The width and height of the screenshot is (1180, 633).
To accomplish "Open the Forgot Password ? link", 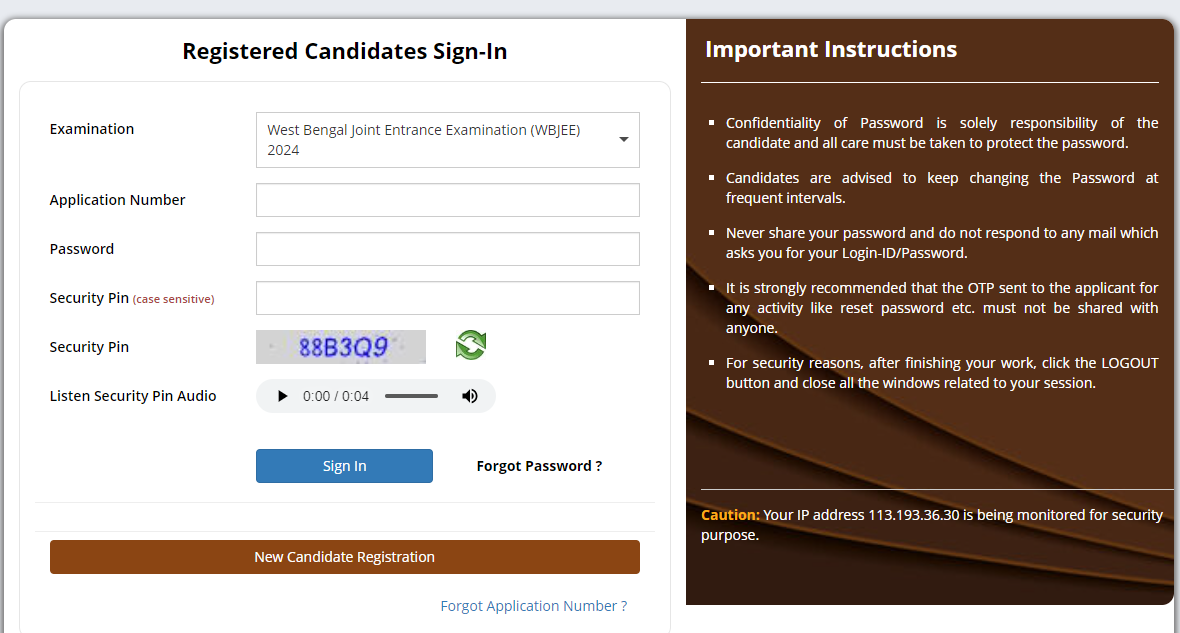I will 539,466.
